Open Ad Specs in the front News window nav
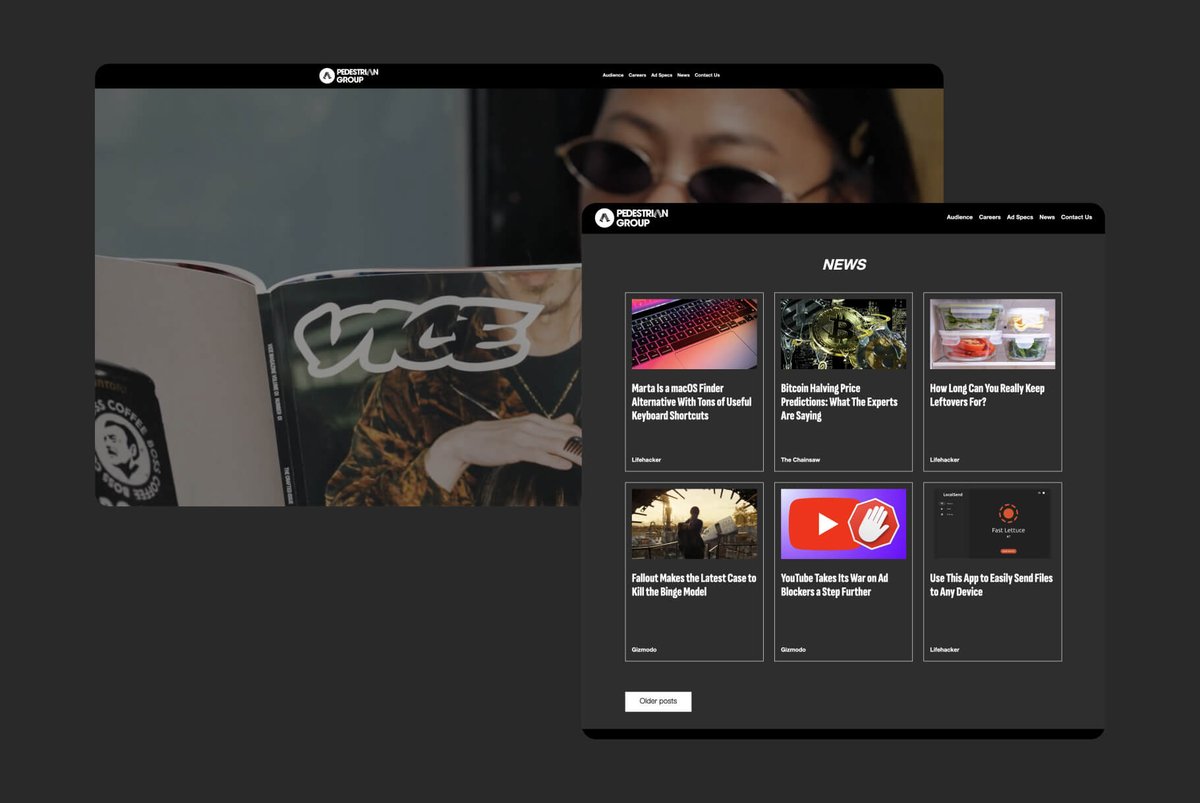 tap(1019, 217)
